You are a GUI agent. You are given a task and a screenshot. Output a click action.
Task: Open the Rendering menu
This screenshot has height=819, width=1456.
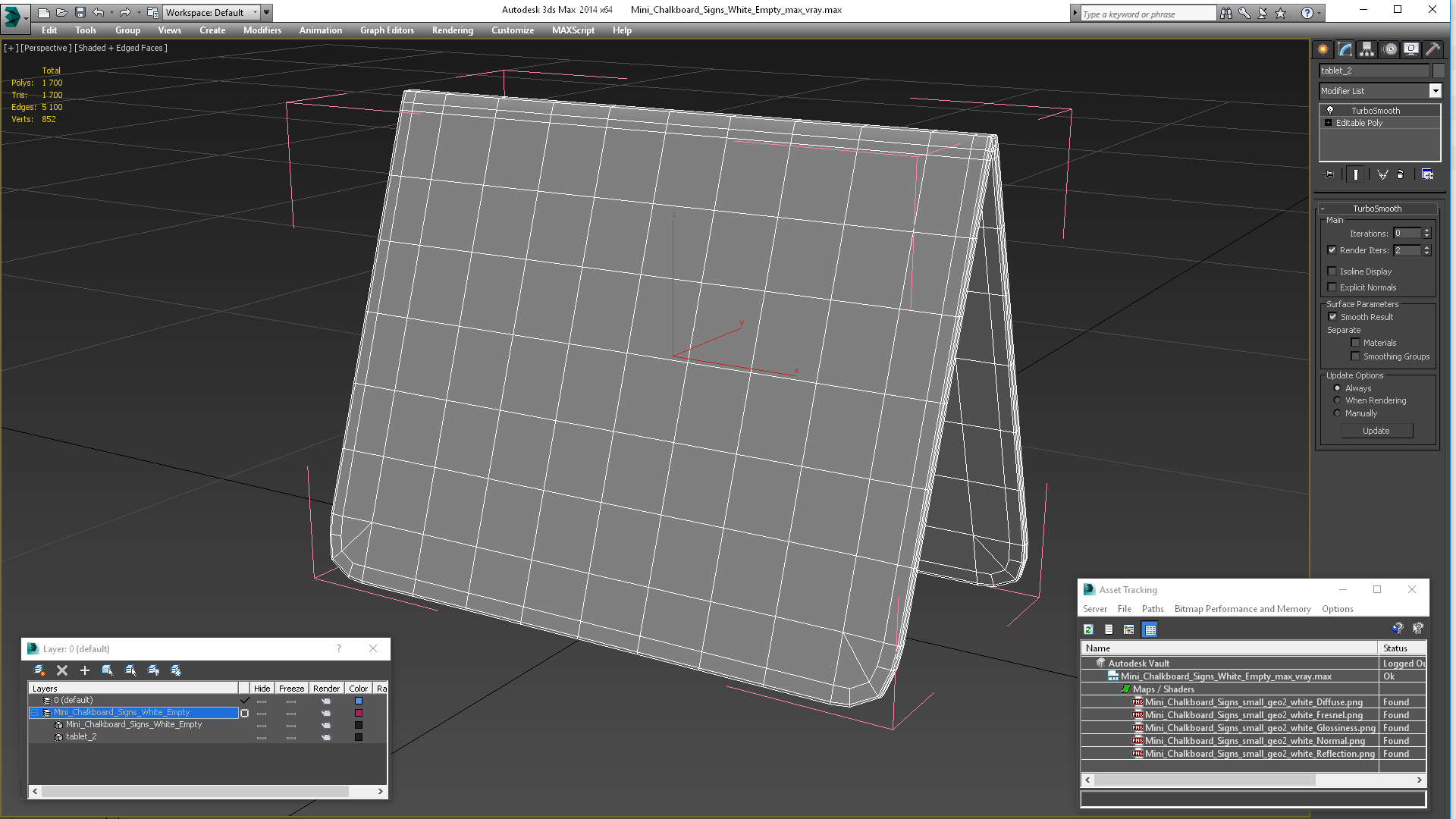tap(452, 30)
